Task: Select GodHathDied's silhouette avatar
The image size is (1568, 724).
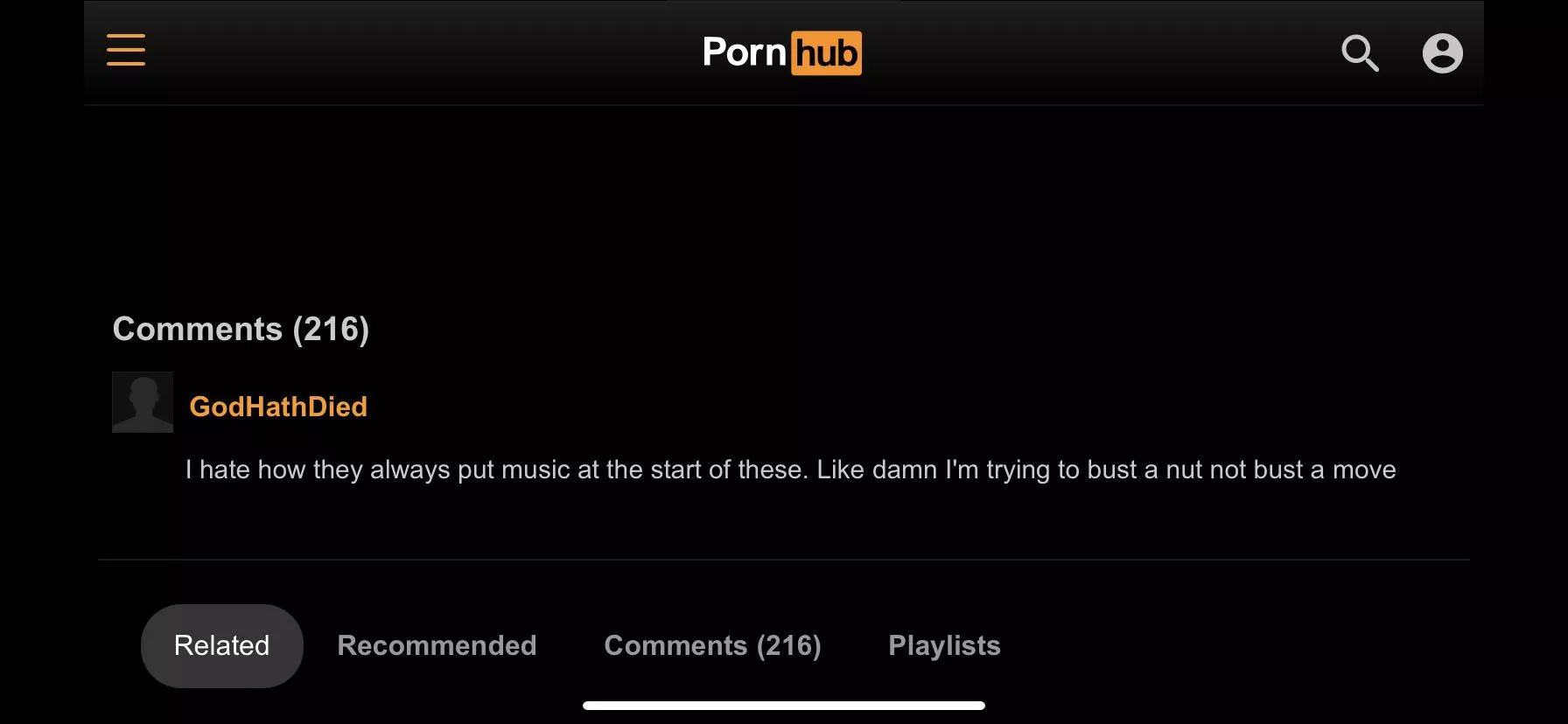Action: tap(143, 402)
